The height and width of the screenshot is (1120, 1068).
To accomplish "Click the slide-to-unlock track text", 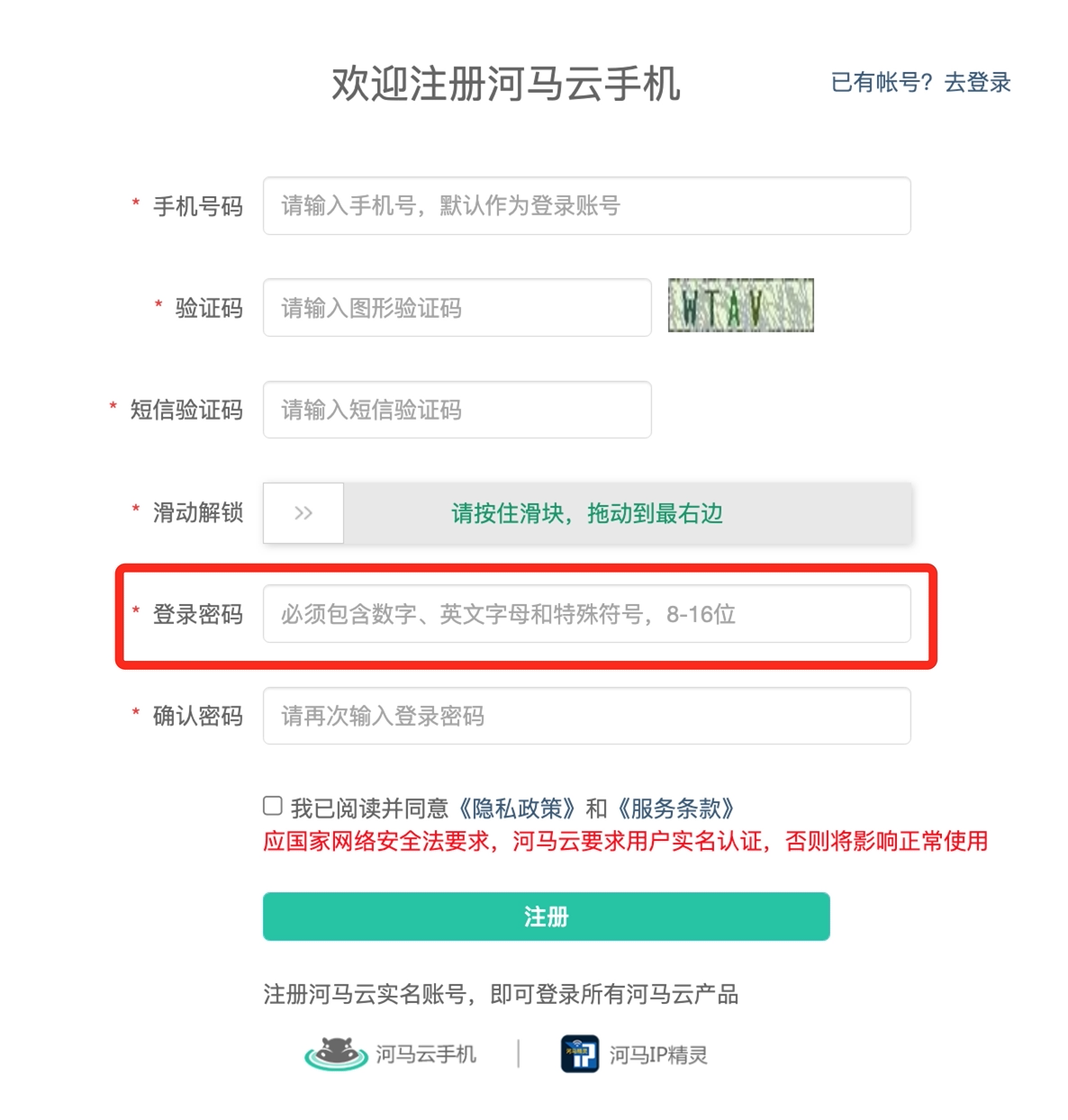I will coord(587,513).
